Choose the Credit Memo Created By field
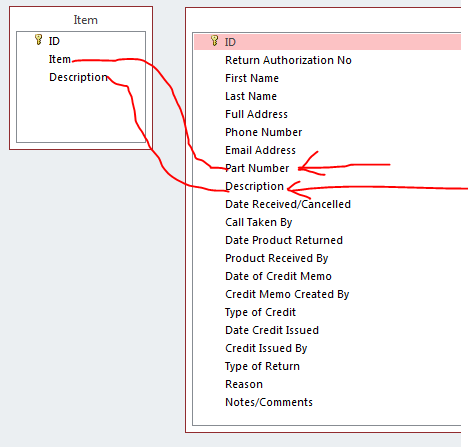This screenshot has height=447, width=468. point(287,294)
